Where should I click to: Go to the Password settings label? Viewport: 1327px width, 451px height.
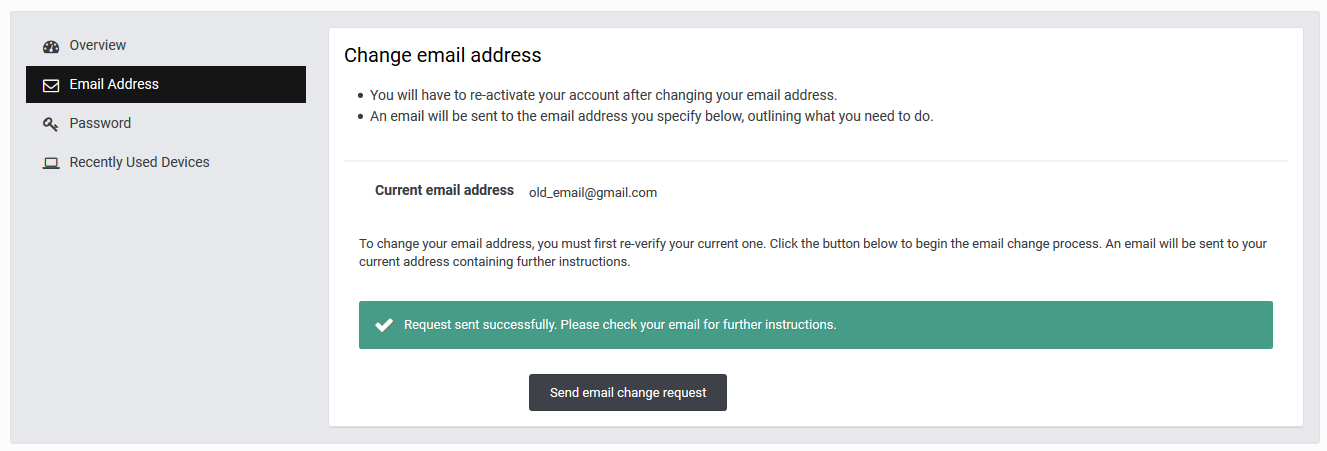(100, 123)
